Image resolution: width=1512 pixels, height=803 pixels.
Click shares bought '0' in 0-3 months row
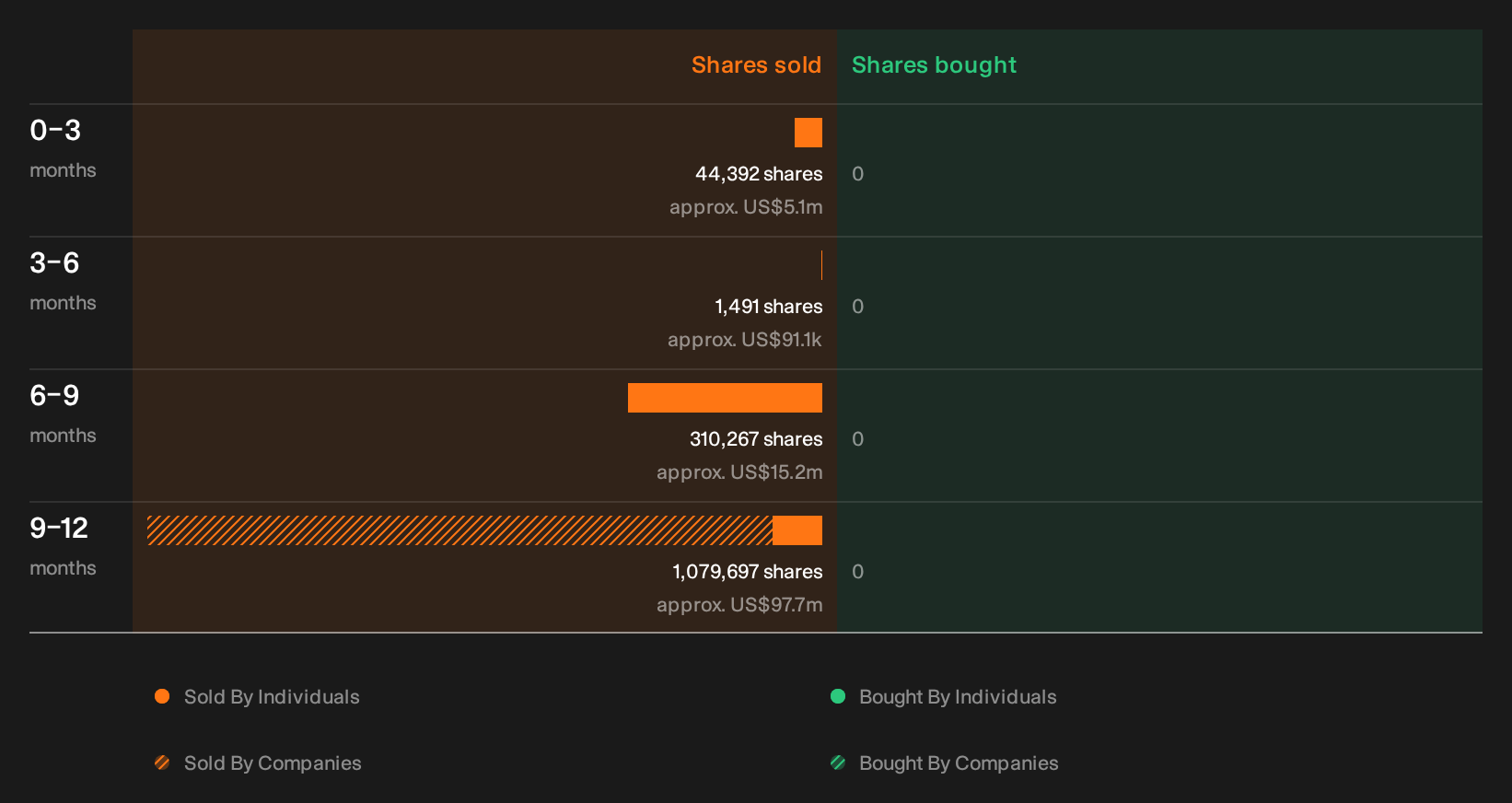tap(858, 174)
